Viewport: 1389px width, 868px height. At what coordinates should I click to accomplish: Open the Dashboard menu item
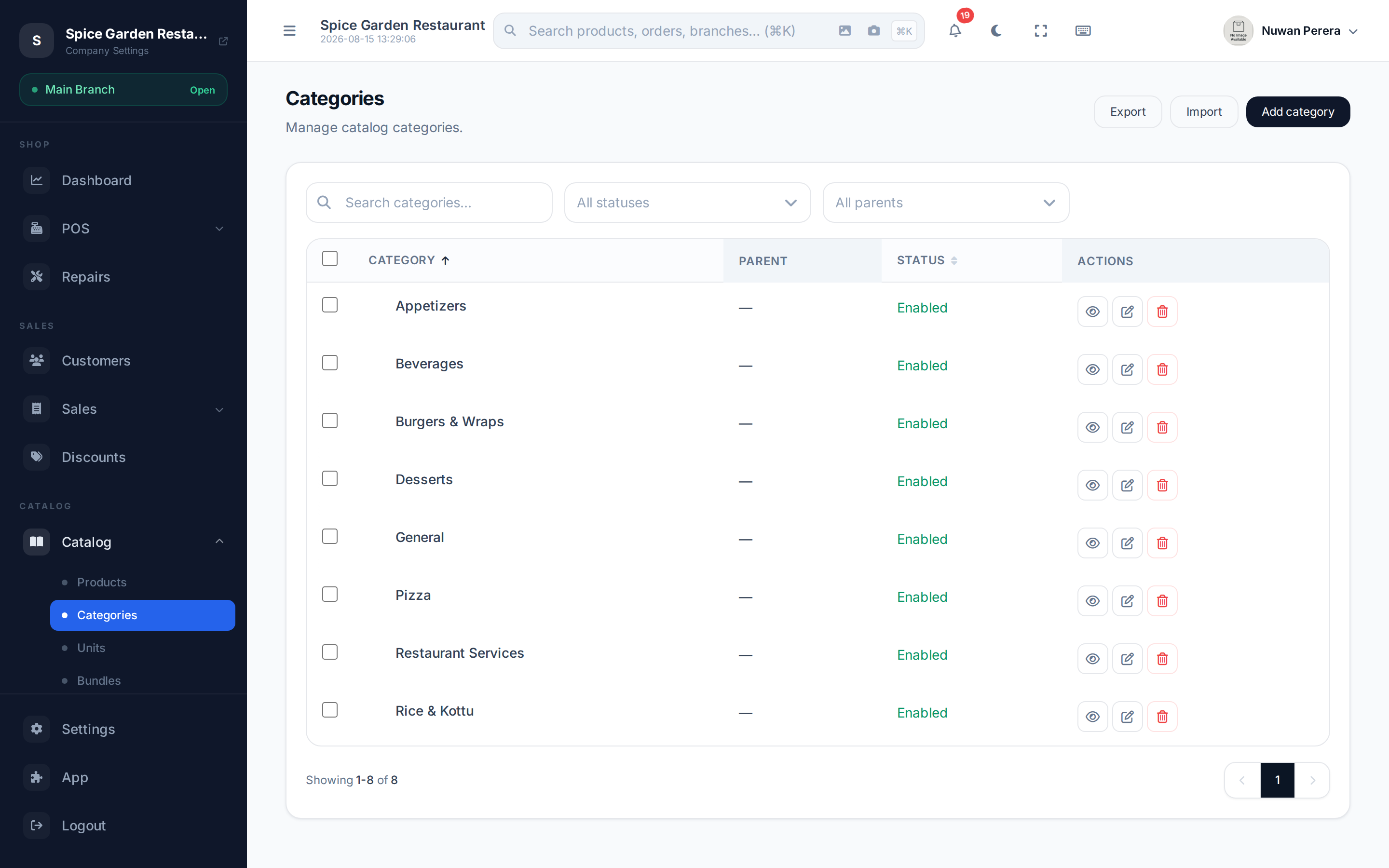click(123, 180)
